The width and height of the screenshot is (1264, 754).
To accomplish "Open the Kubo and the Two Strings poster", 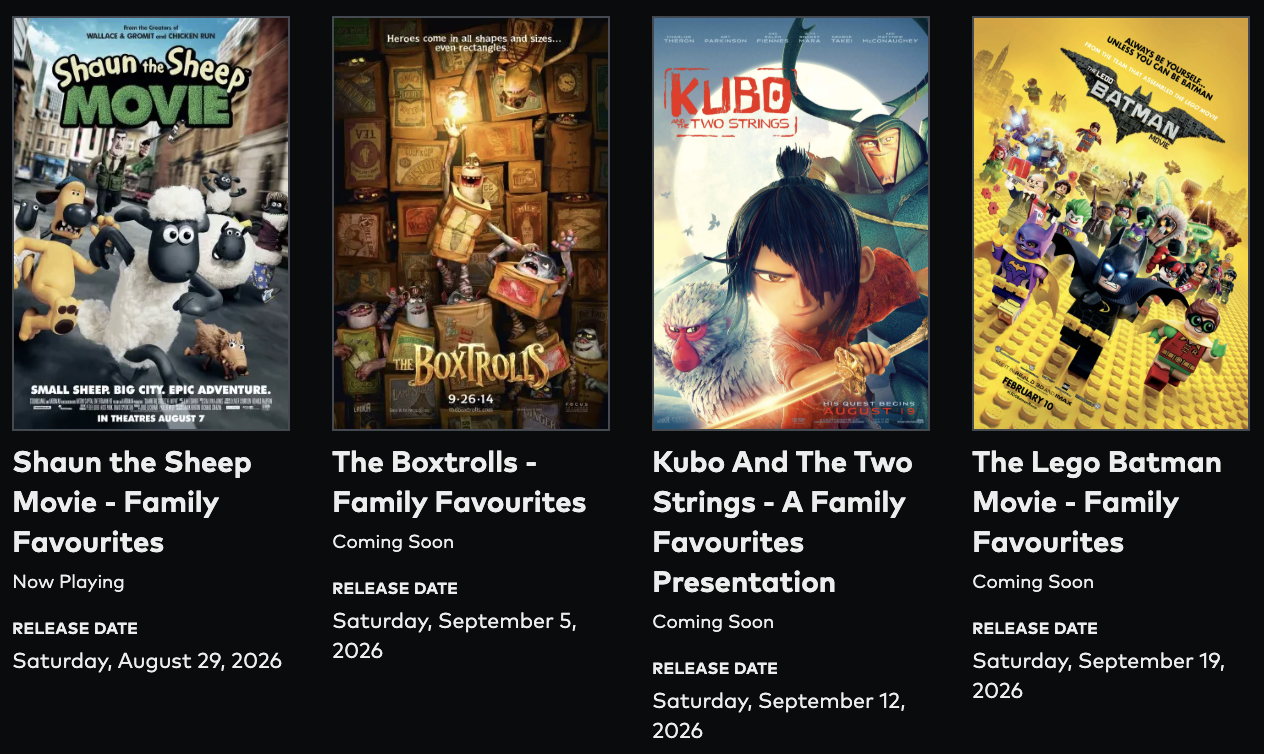I will click(791, 223).
